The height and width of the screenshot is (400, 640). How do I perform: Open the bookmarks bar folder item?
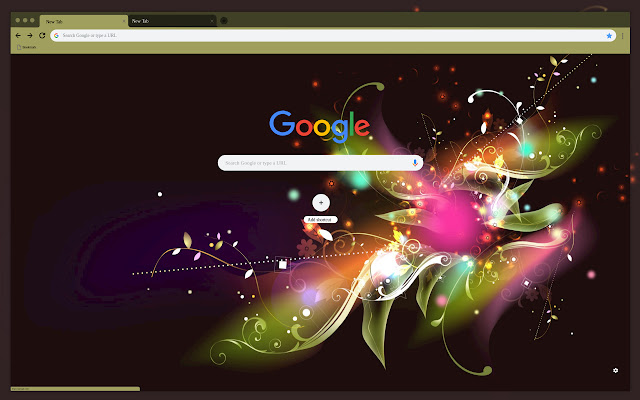pyautogui.click(x=27, y=47)
